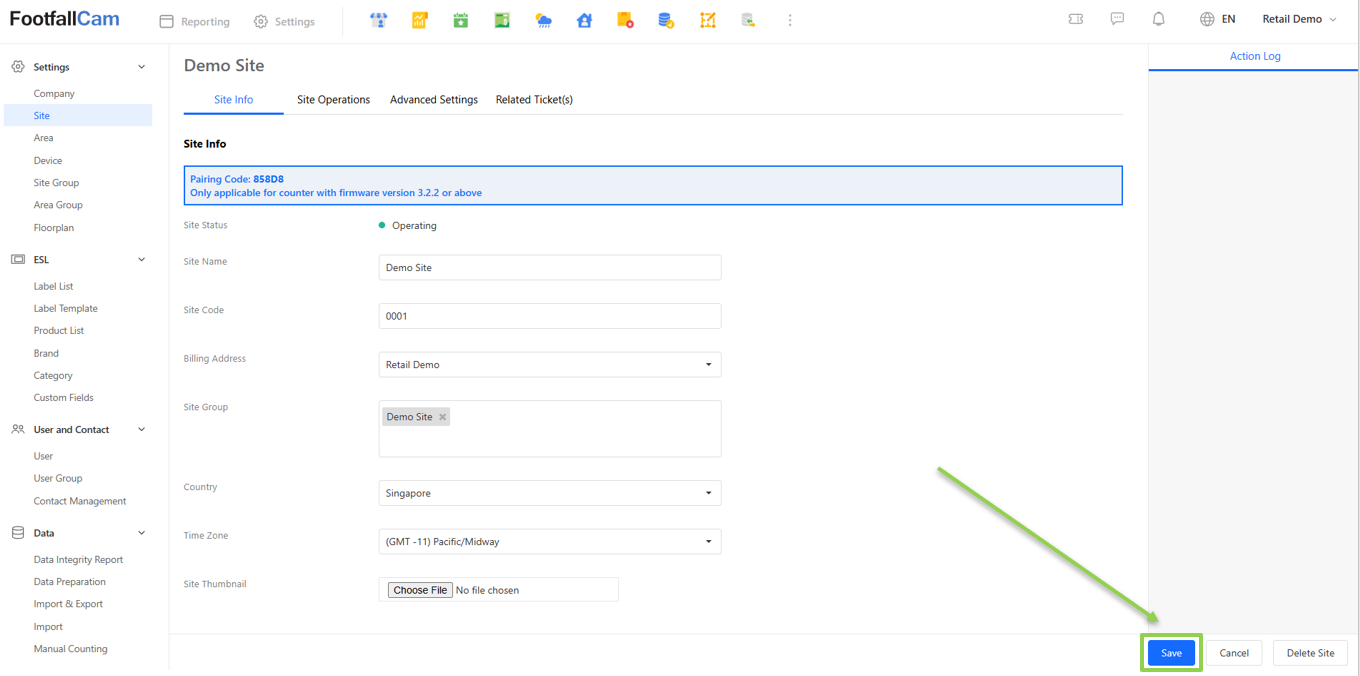Click the Choose File button for thumbnail
1360x676 pixels.
420,590
